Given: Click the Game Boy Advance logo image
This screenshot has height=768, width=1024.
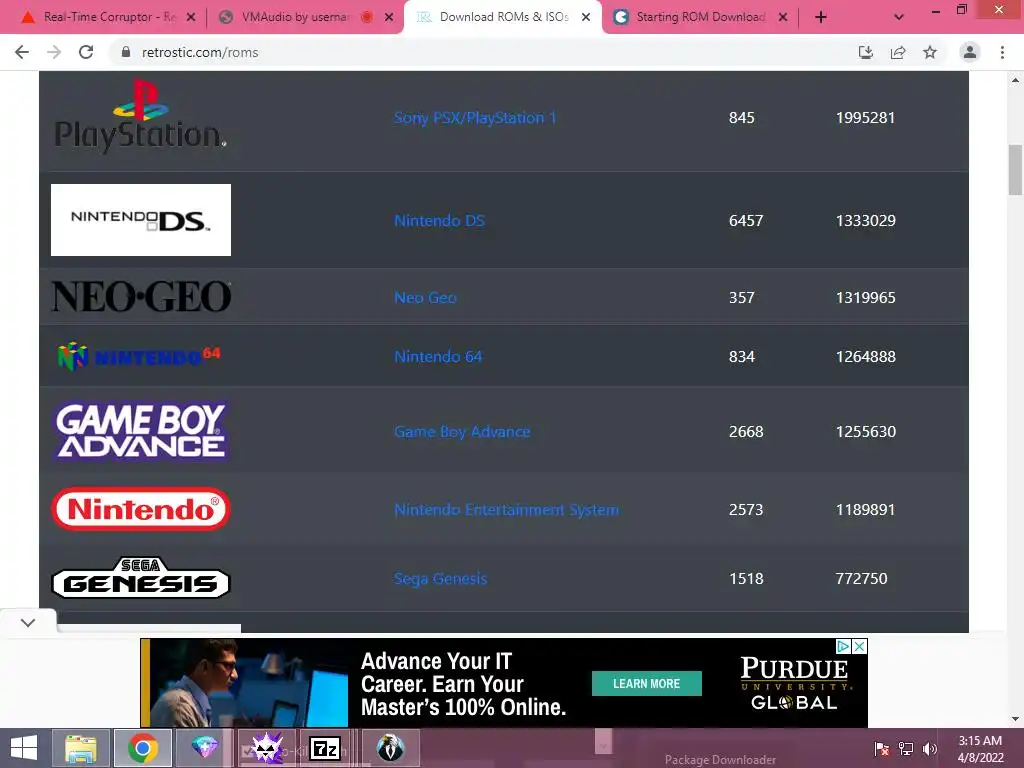Looking at the screenshot, I should 140,431.
